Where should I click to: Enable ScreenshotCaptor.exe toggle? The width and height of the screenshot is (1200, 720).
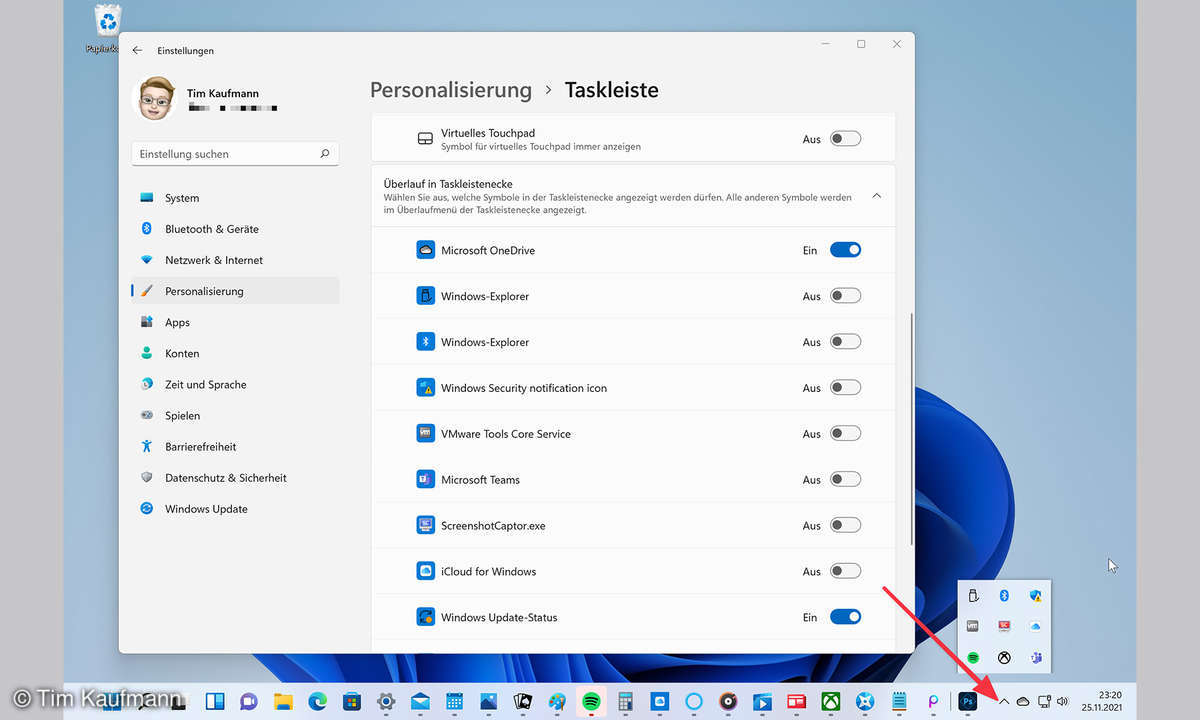(845, 526)
